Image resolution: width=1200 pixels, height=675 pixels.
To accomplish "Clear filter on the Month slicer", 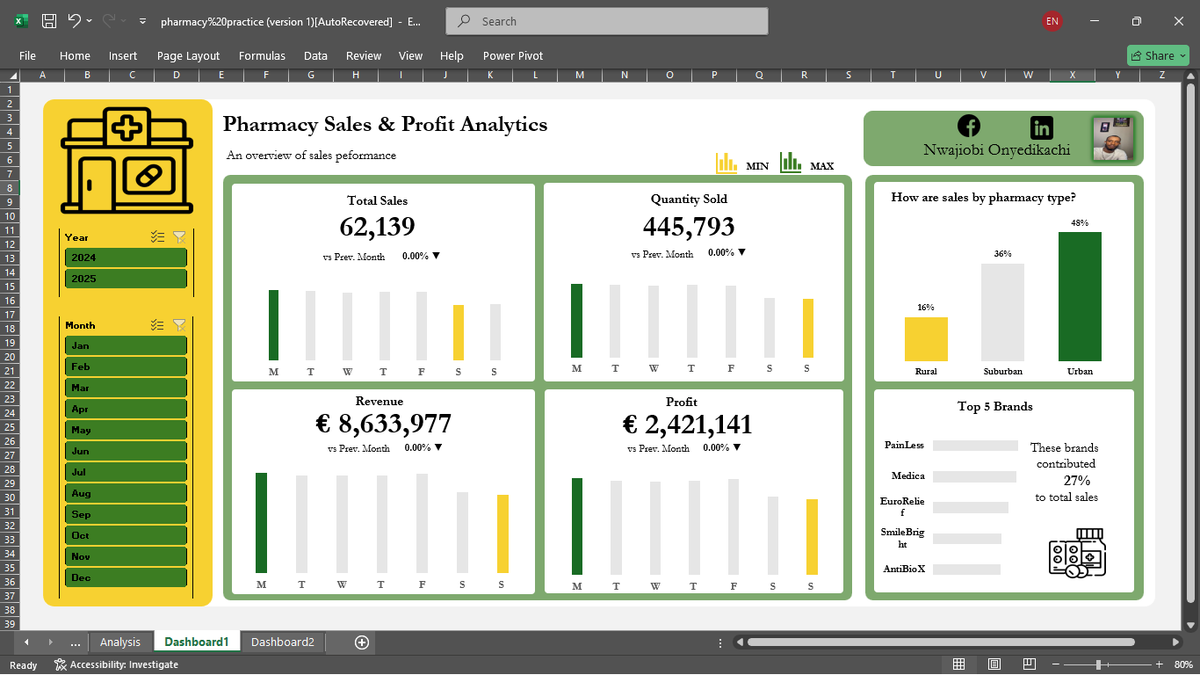I will coord(180,324).
